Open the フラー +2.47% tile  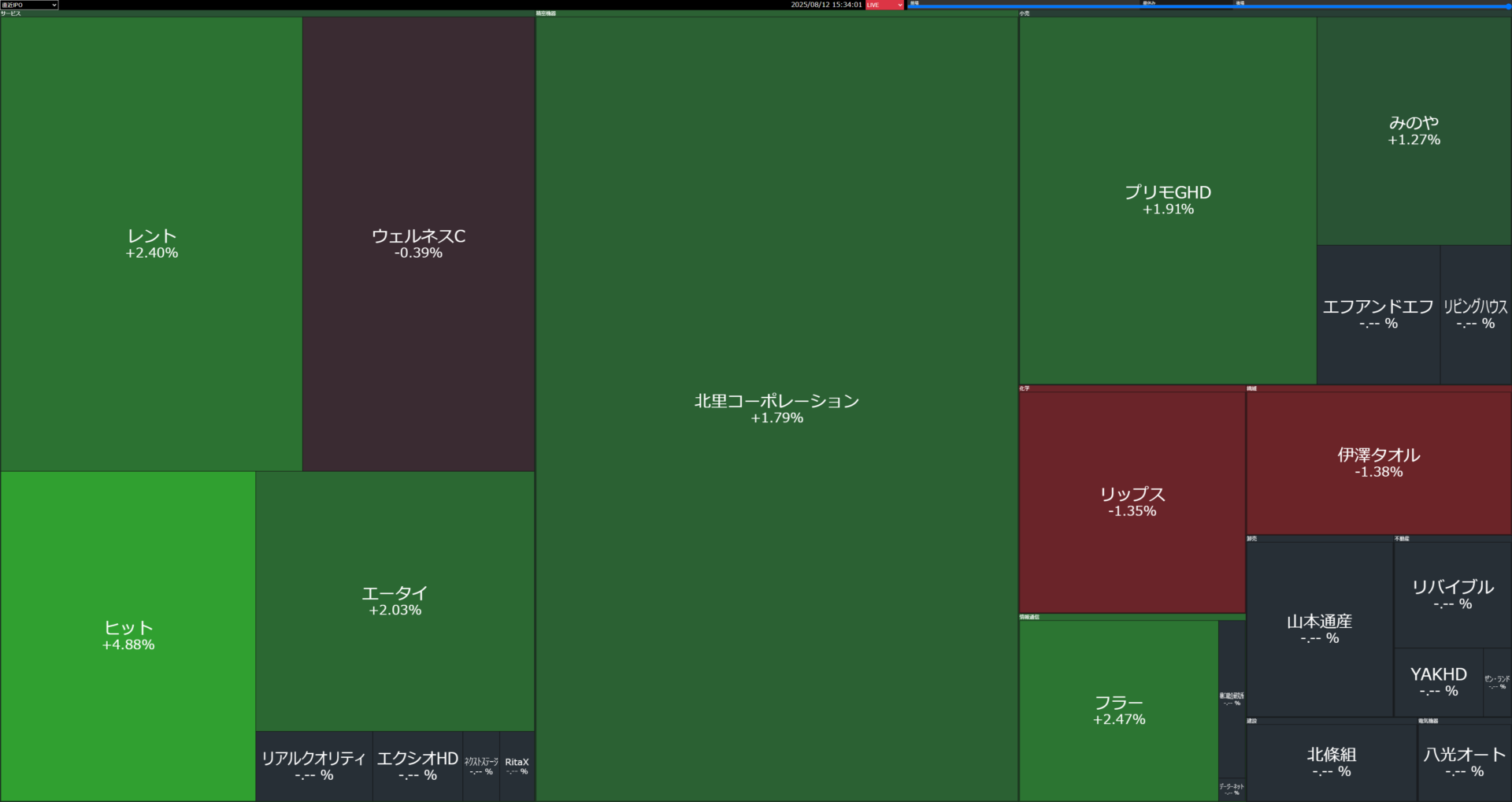click(1119, 711)
